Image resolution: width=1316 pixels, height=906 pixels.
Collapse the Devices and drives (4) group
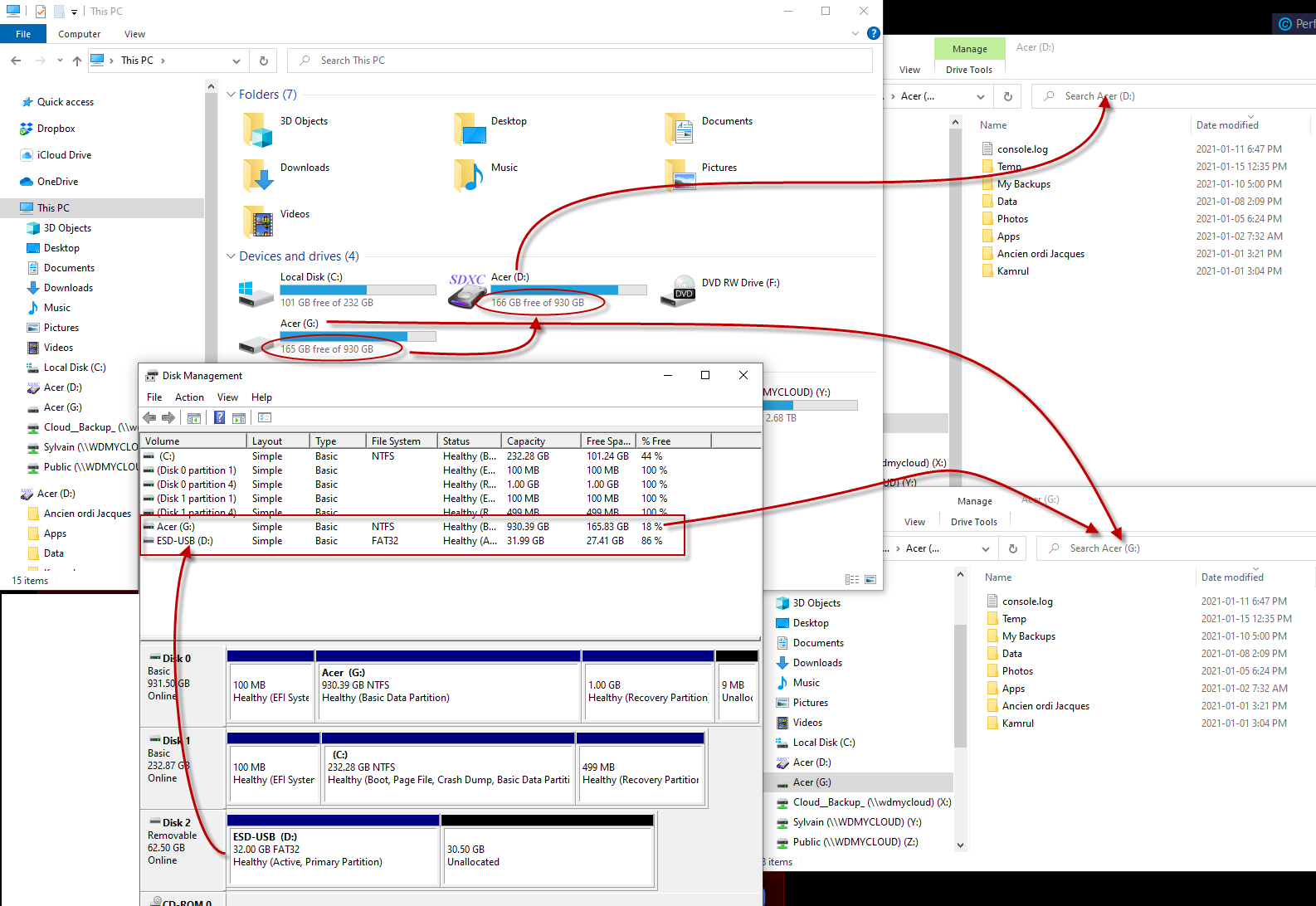coord(232,256)
